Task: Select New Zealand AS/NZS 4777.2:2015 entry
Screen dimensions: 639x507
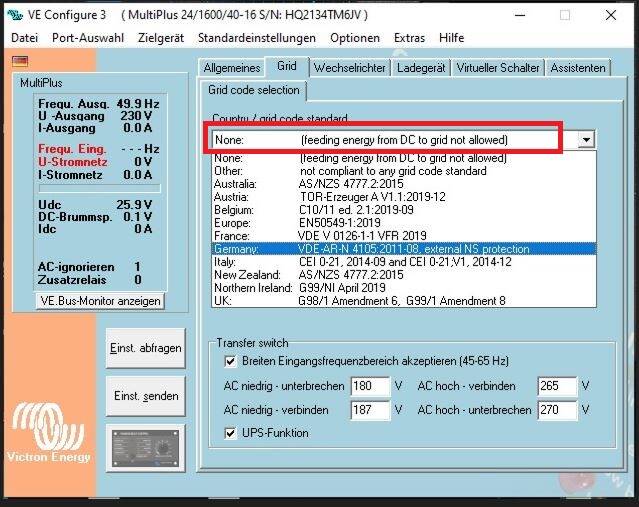Action: (404, 275)
